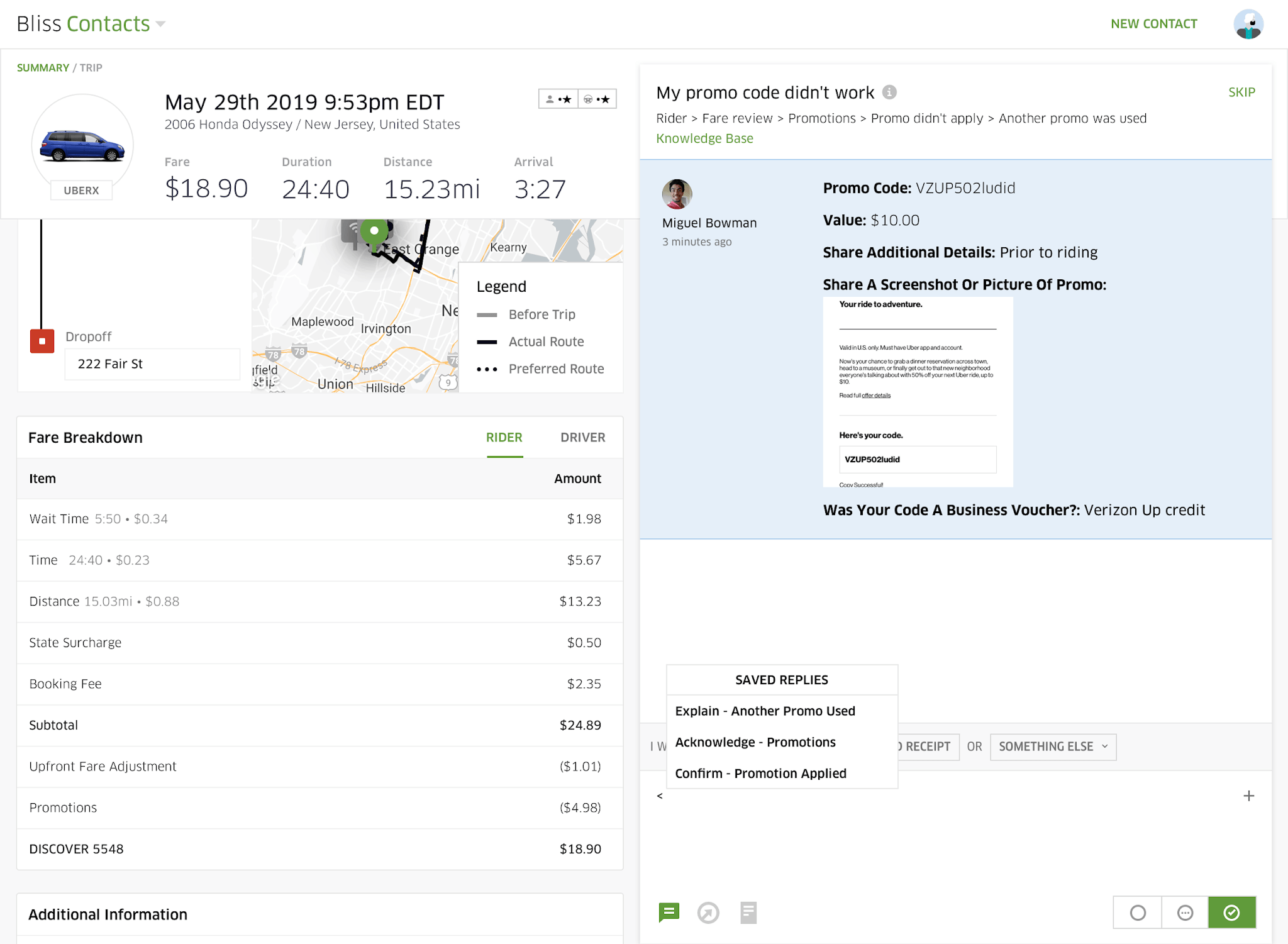1288x944 pixels.
Task: Expand the Bliss Contacts dropdown arrow
Action: pos(160,24)
